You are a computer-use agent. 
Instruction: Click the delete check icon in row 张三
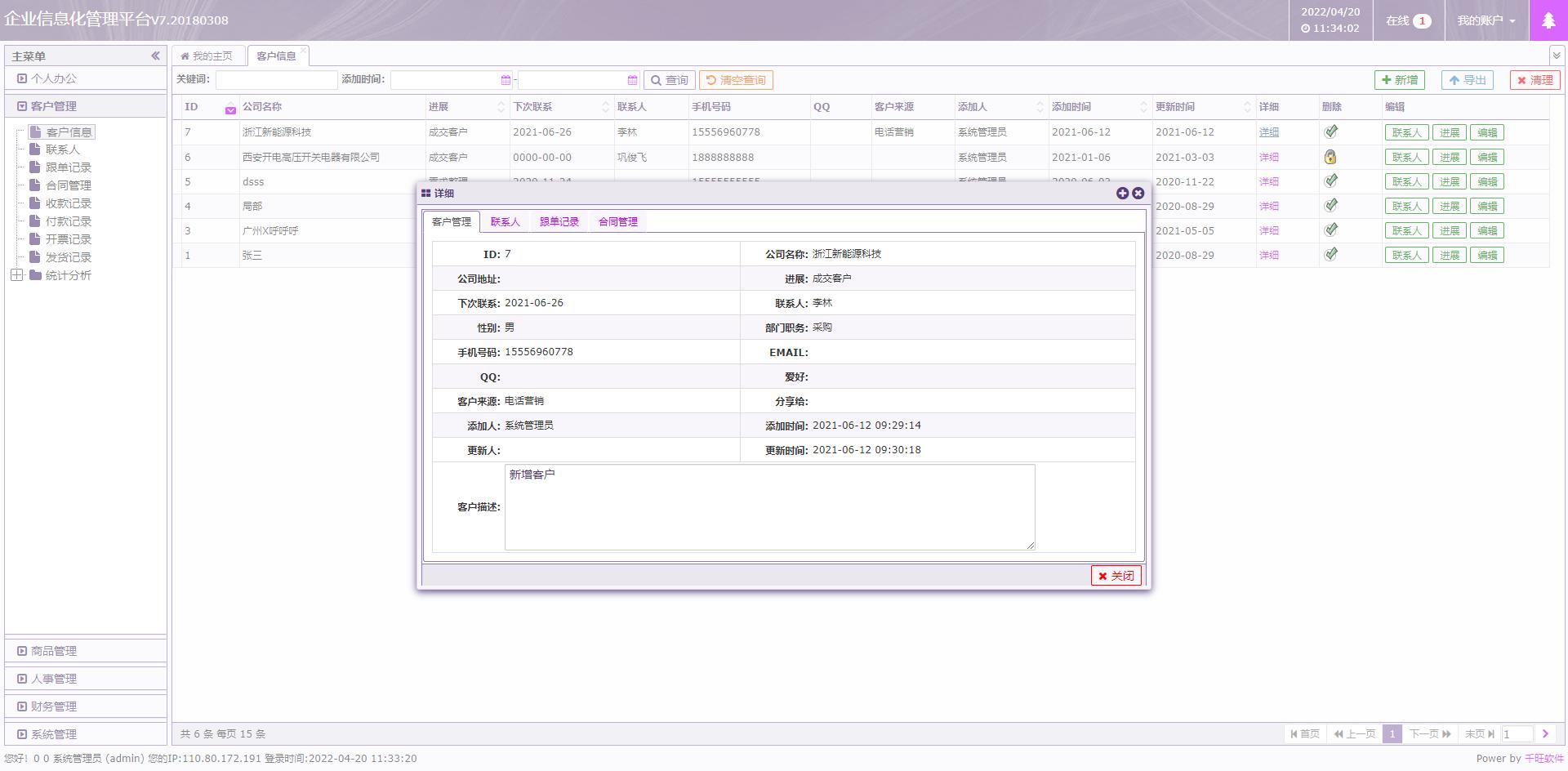[x=1331, y=254]
